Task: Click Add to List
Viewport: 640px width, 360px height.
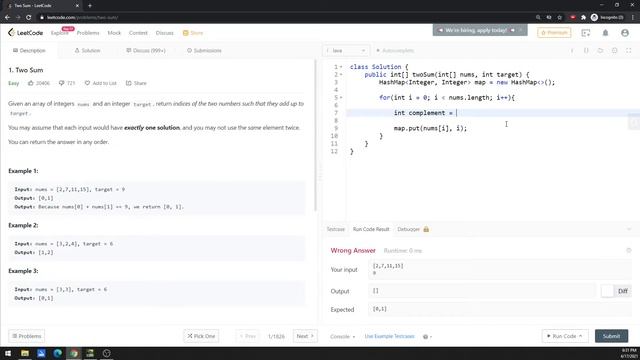Action: coord(100,83)
